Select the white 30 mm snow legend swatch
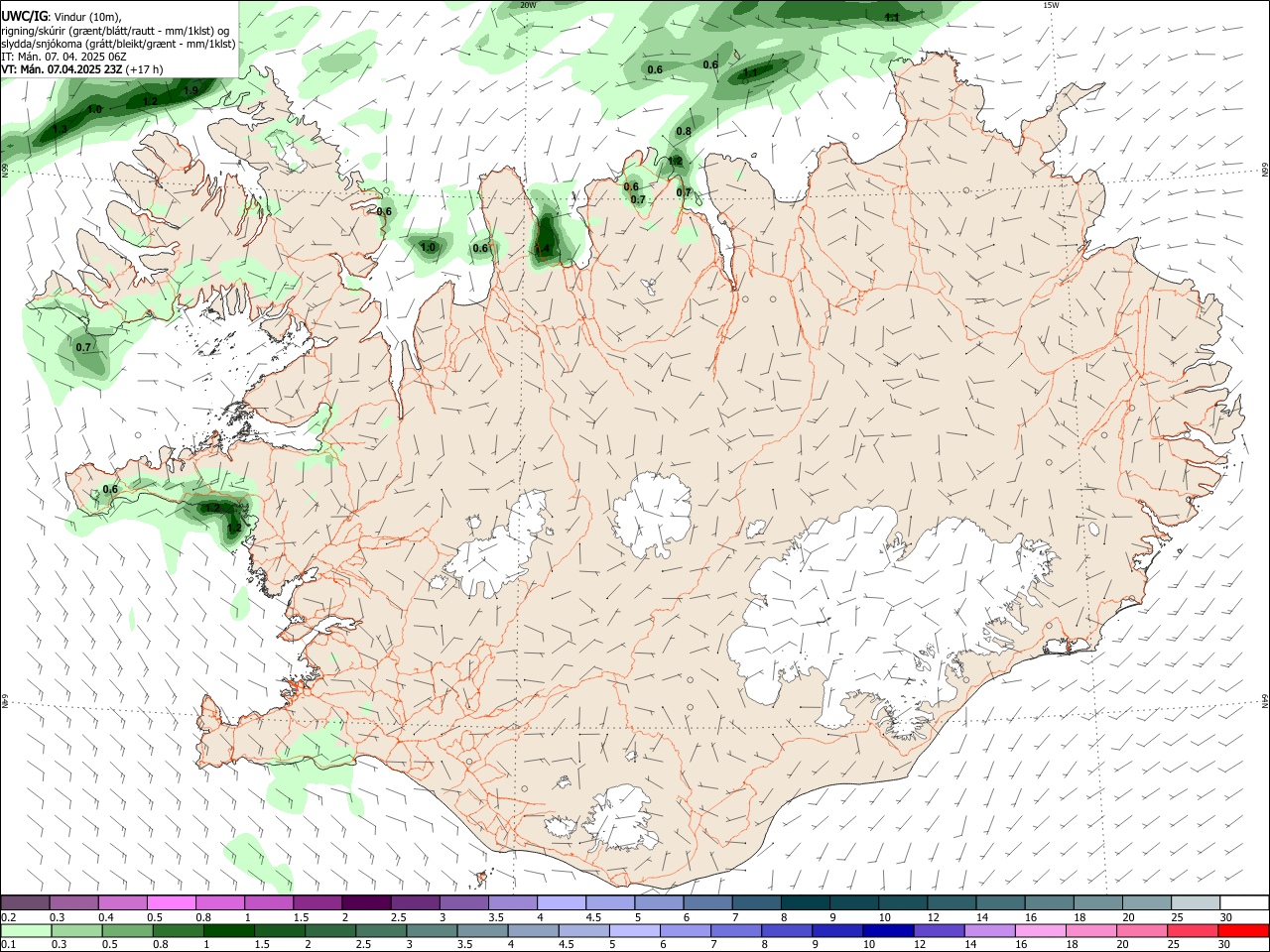Screen dimensions: 1270x952 [x=1244, y=902]
